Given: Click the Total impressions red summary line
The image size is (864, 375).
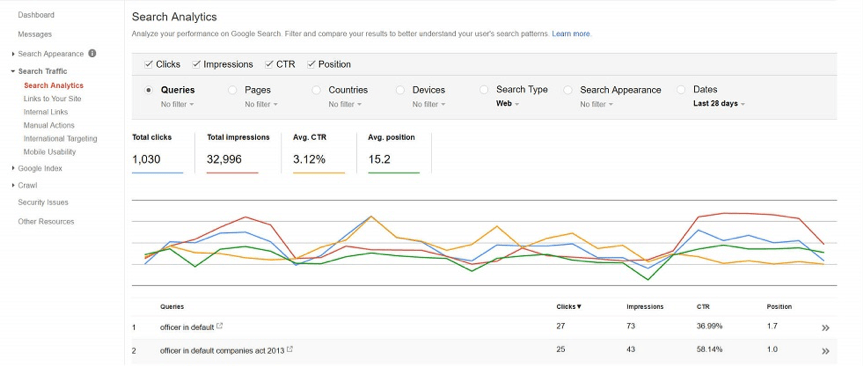Looking at the screenshot, I should click(x=232, y=173).
